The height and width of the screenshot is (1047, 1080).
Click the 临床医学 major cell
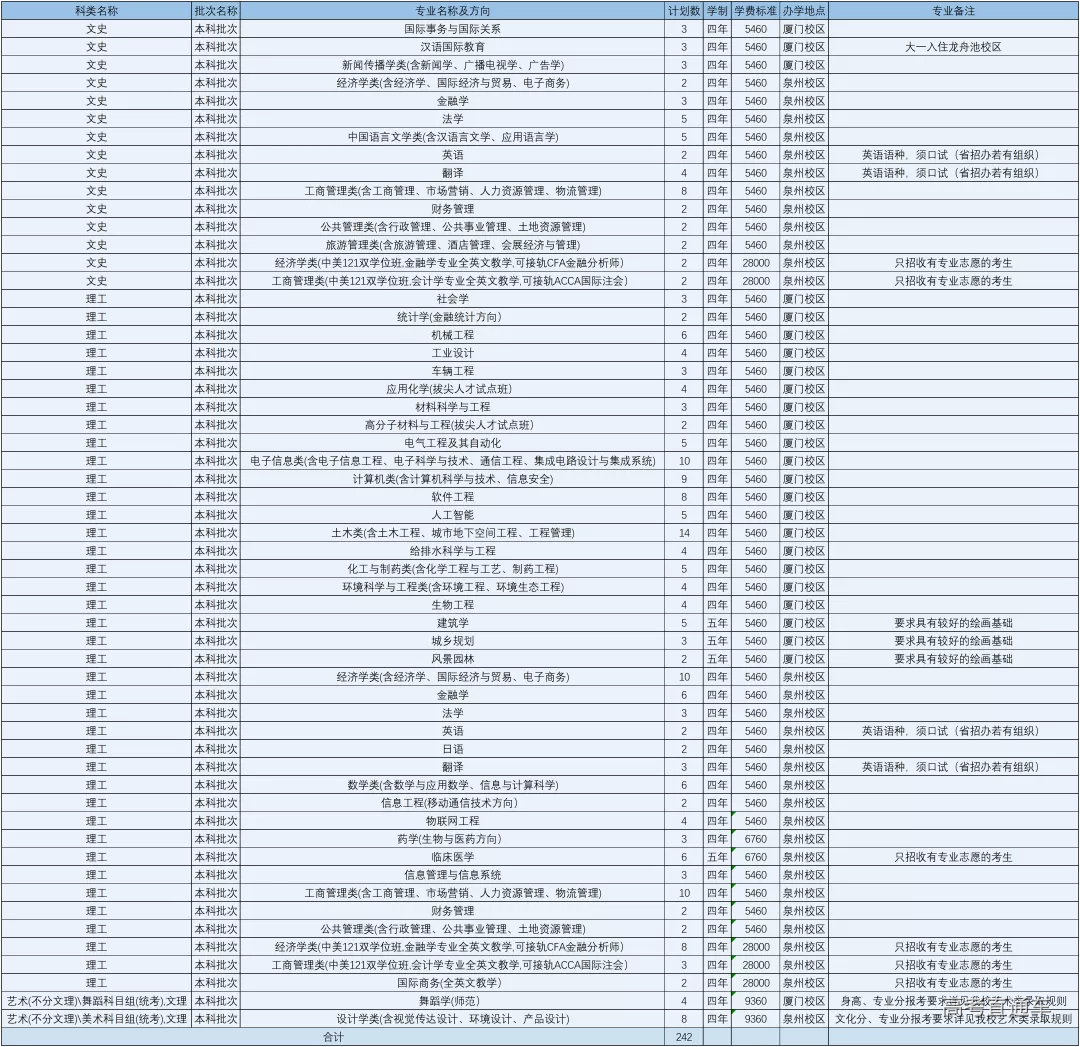(x=453, y=857)
